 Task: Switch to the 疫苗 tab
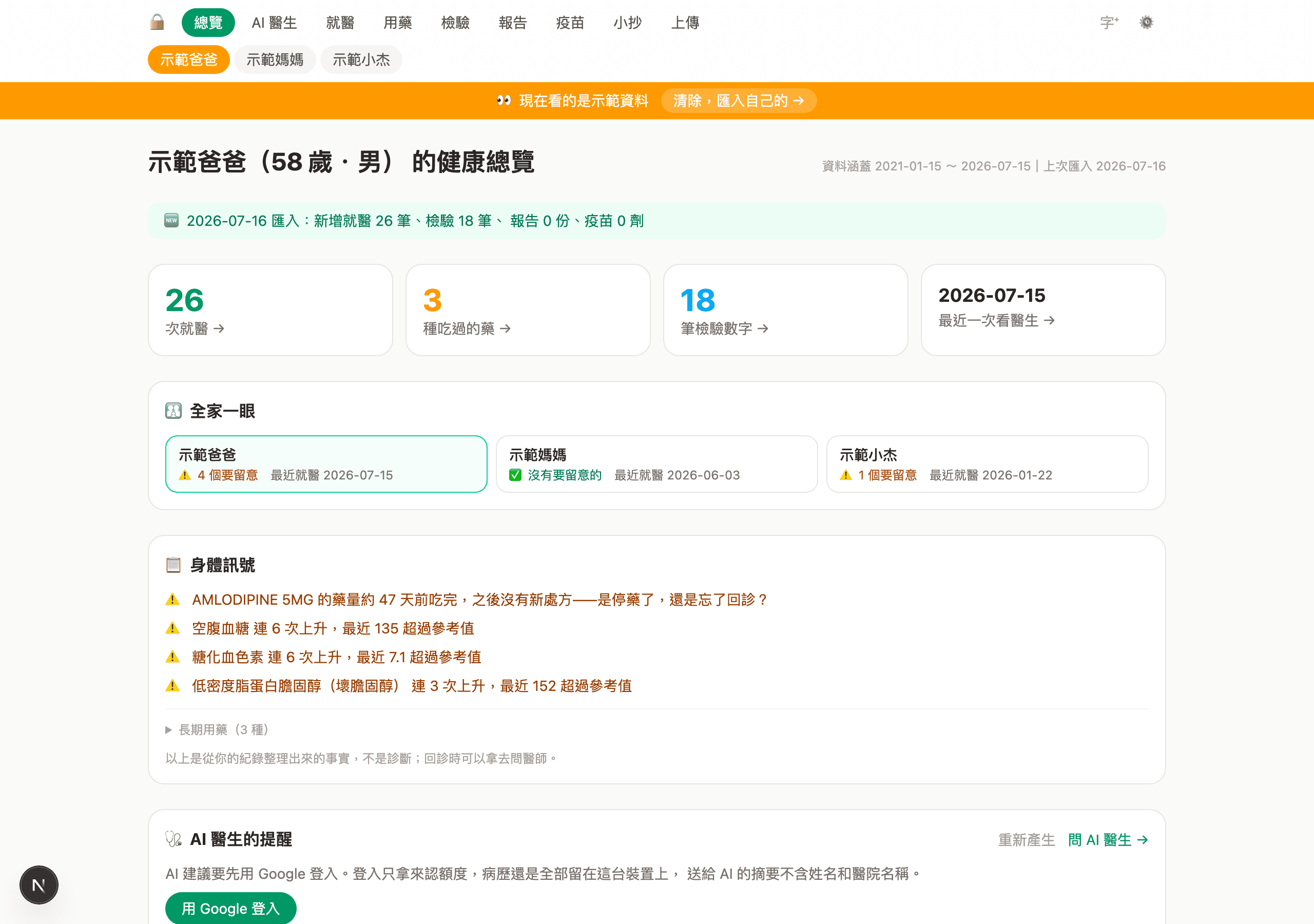coord(571,22)
